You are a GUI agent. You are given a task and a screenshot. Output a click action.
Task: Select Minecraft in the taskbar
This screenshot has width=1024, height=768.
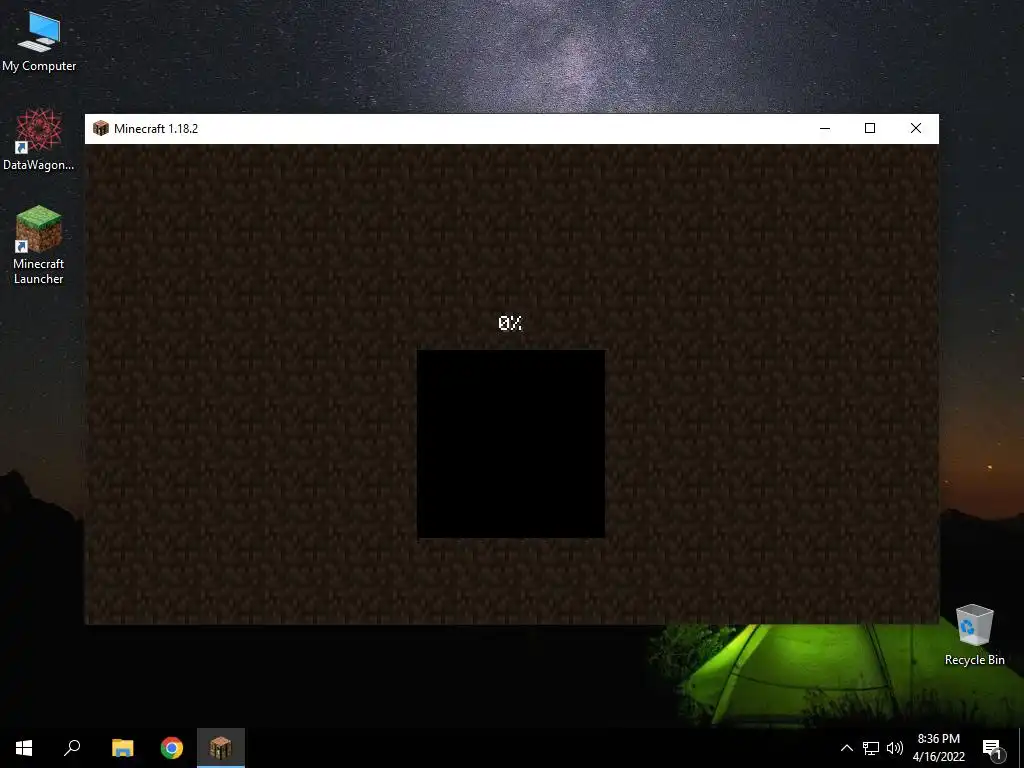(x=221, y=748)
